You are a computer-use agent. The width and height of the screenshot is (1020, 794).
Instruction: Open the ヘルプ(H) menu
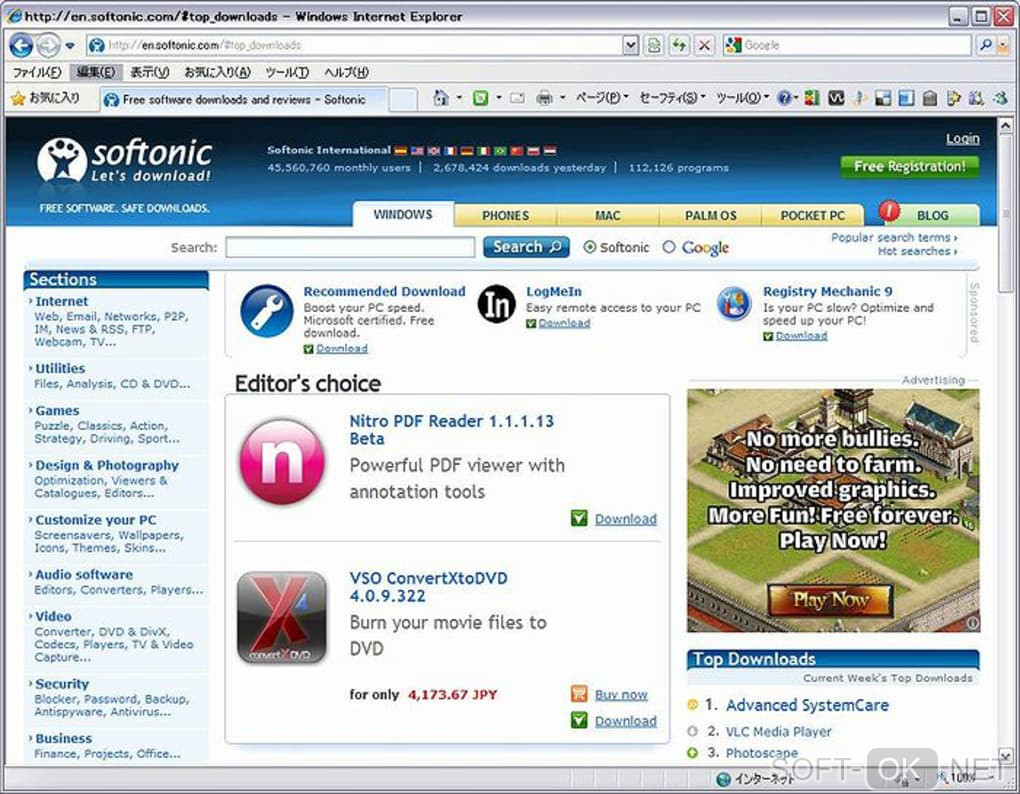pos(347,72)
